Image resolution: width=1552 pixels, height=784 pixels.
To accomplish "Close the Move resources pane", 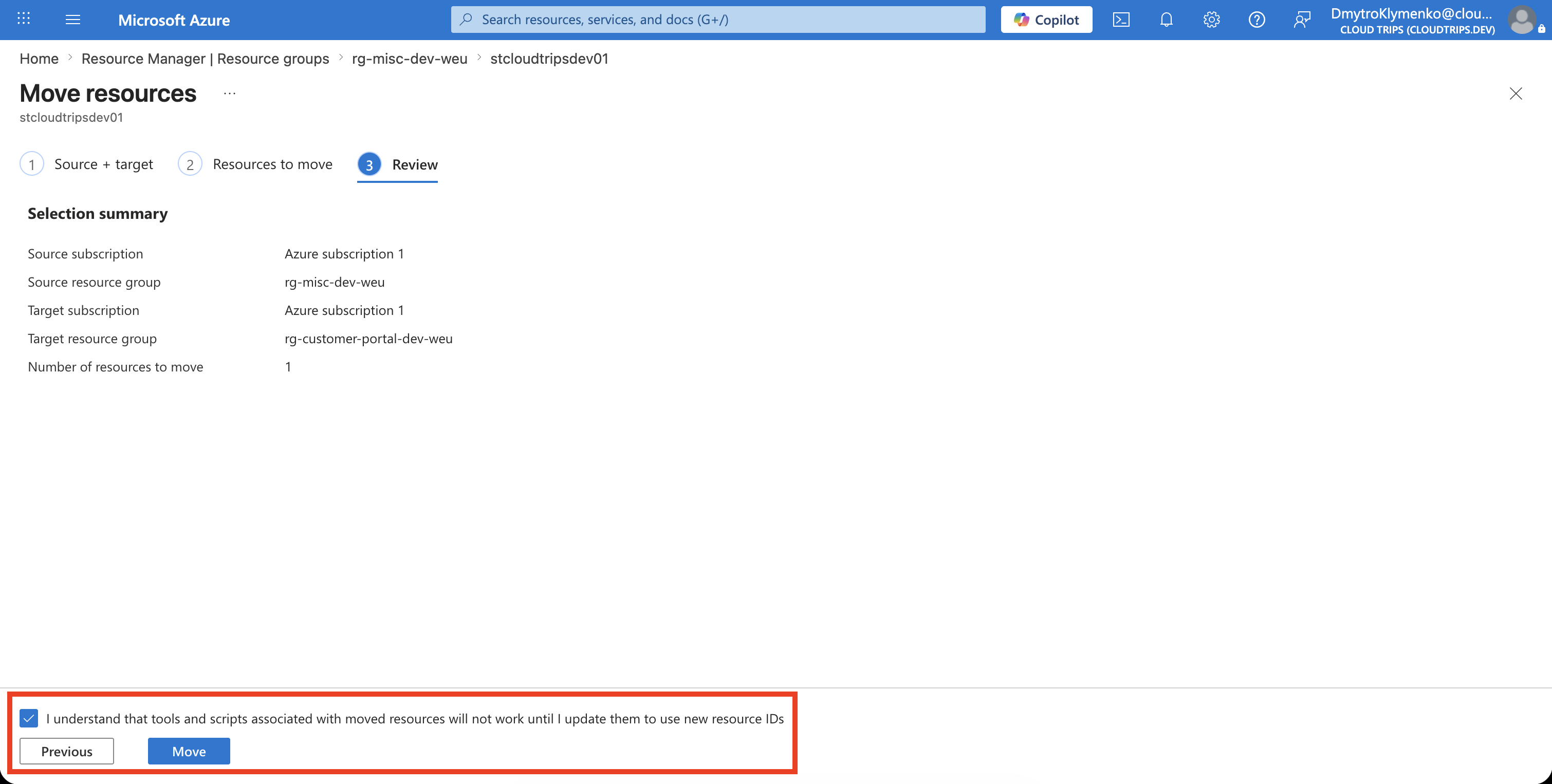I will [1515, 94].
